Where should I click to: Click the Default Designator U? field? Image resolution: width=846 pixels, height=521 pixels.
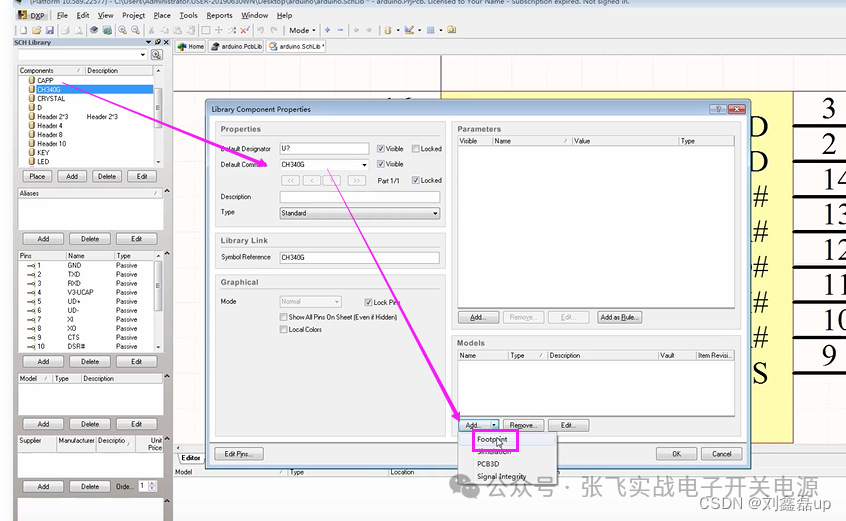(x=324, y=148)
